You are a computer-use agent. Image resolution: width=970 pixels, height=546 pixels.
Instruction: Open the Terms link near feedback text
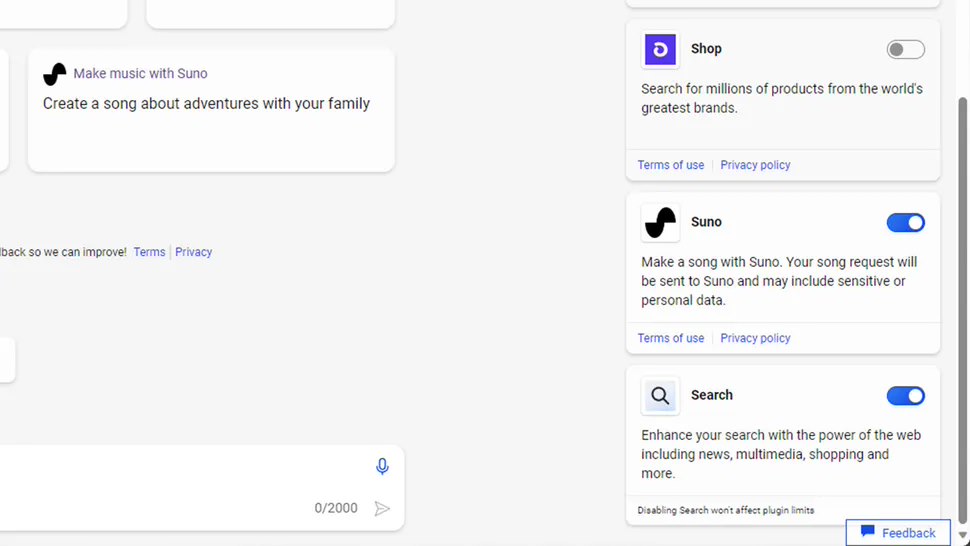click(149, 252)
